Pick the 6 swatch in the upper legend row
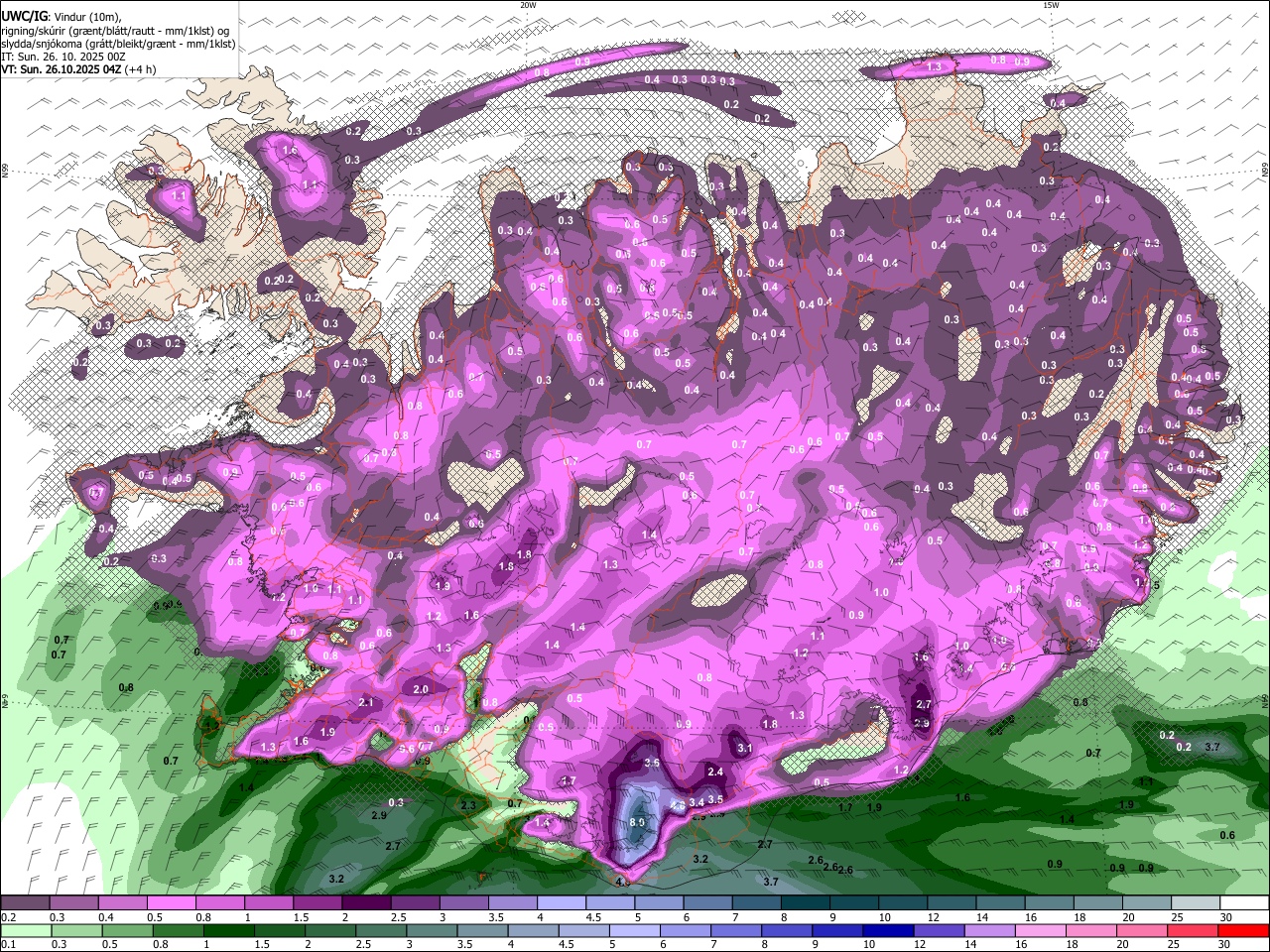Viewport: 1270px width, 952px height. coord(707,903)
